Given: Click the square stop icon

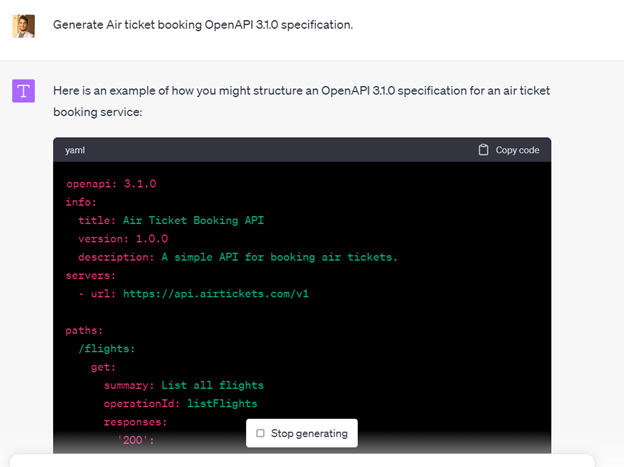Looking at the screenshot, I should click(261, 433).
